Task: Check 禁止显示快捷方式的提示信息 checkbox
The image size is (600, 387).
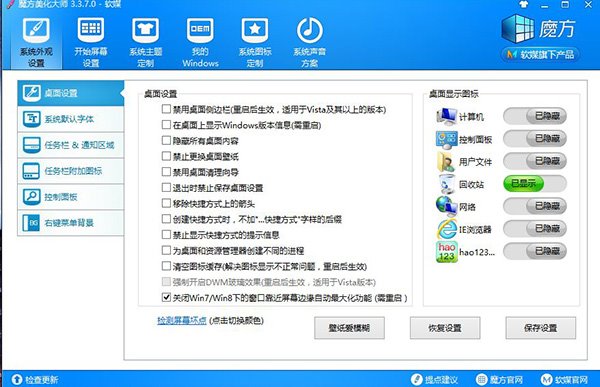Action: tap(166, 235)
